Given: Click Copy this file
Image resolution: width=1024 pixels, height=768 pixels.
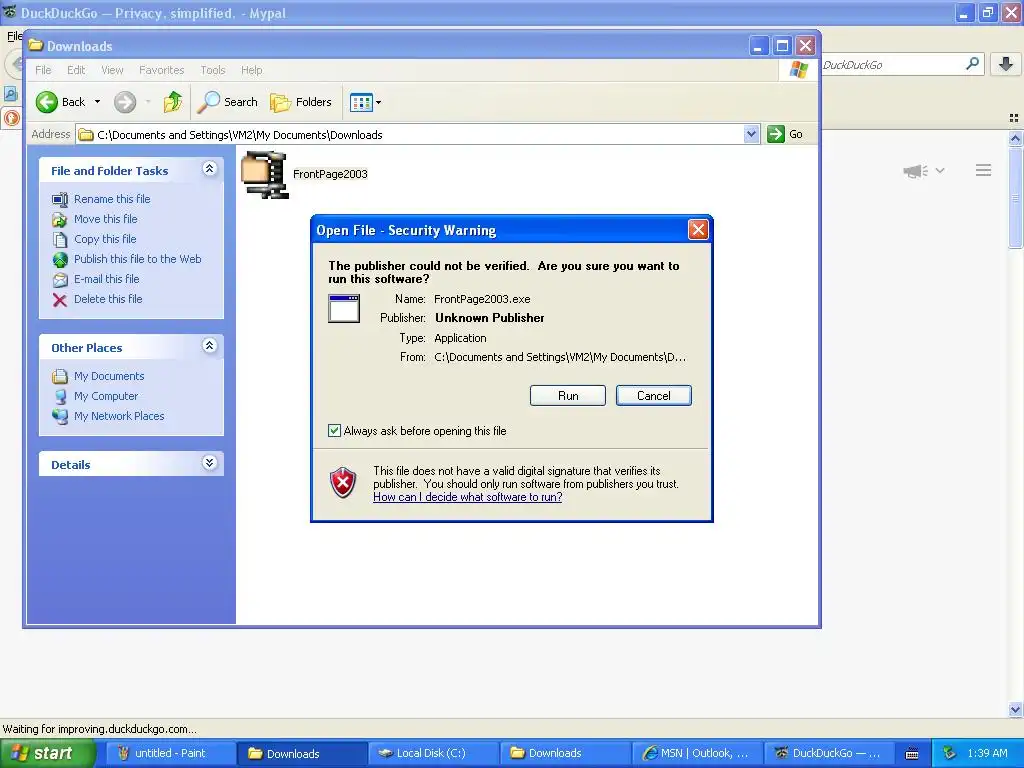Looking at the screenshot, I should [104, 239].
